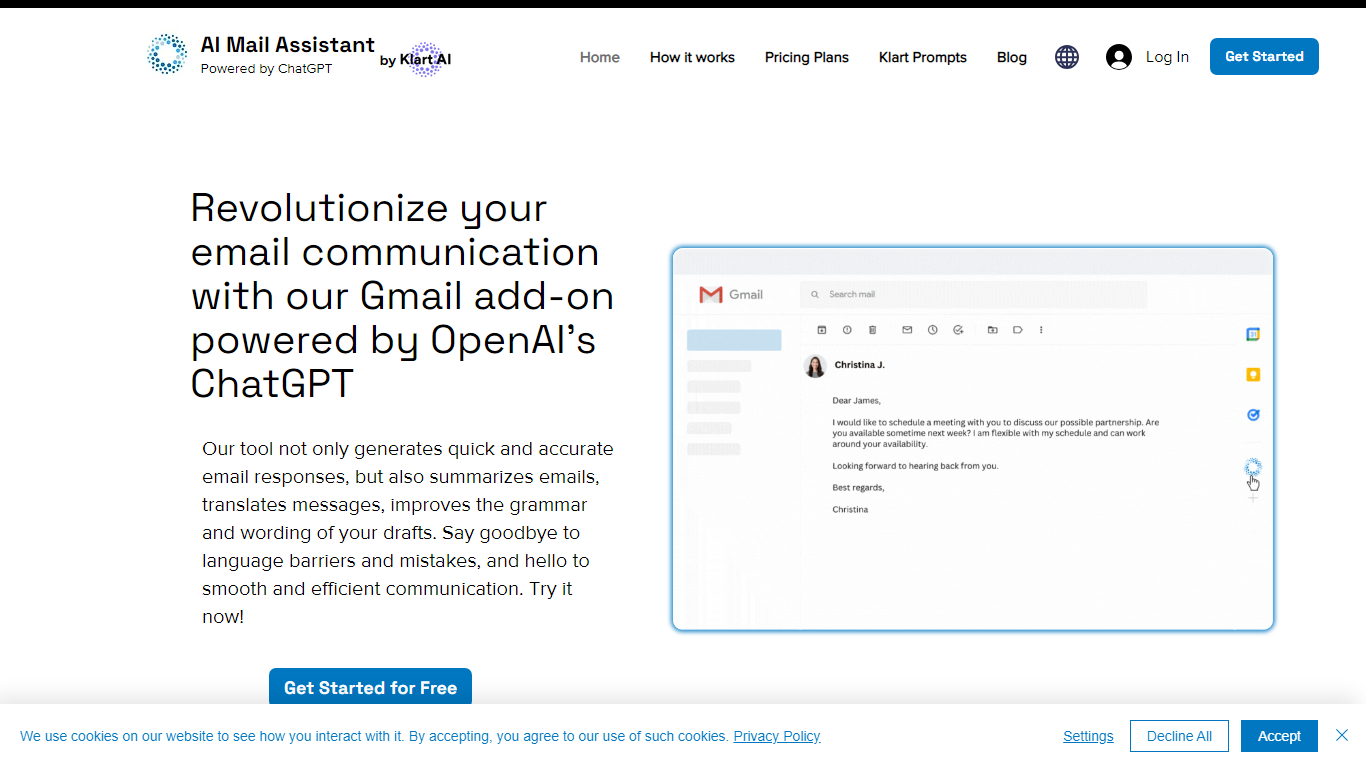This screenshot has width=1366, height=768.
Task: Open the Privacy Policy link
Action: click(776, 736)
